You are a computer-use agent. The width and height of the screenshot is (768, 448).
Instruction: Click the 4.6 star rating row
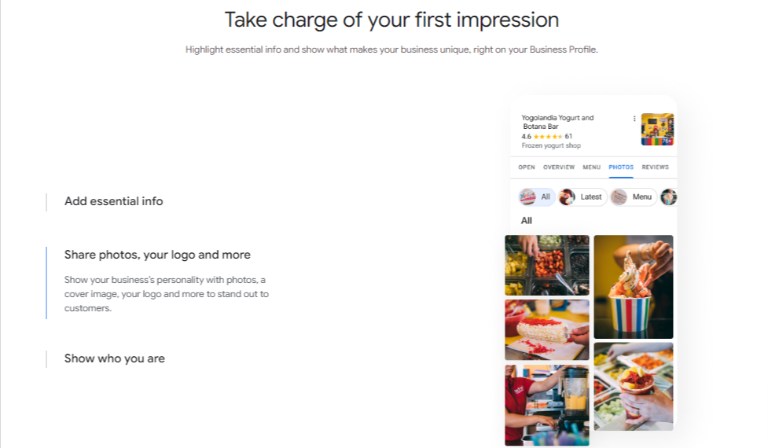pos(547,137)
